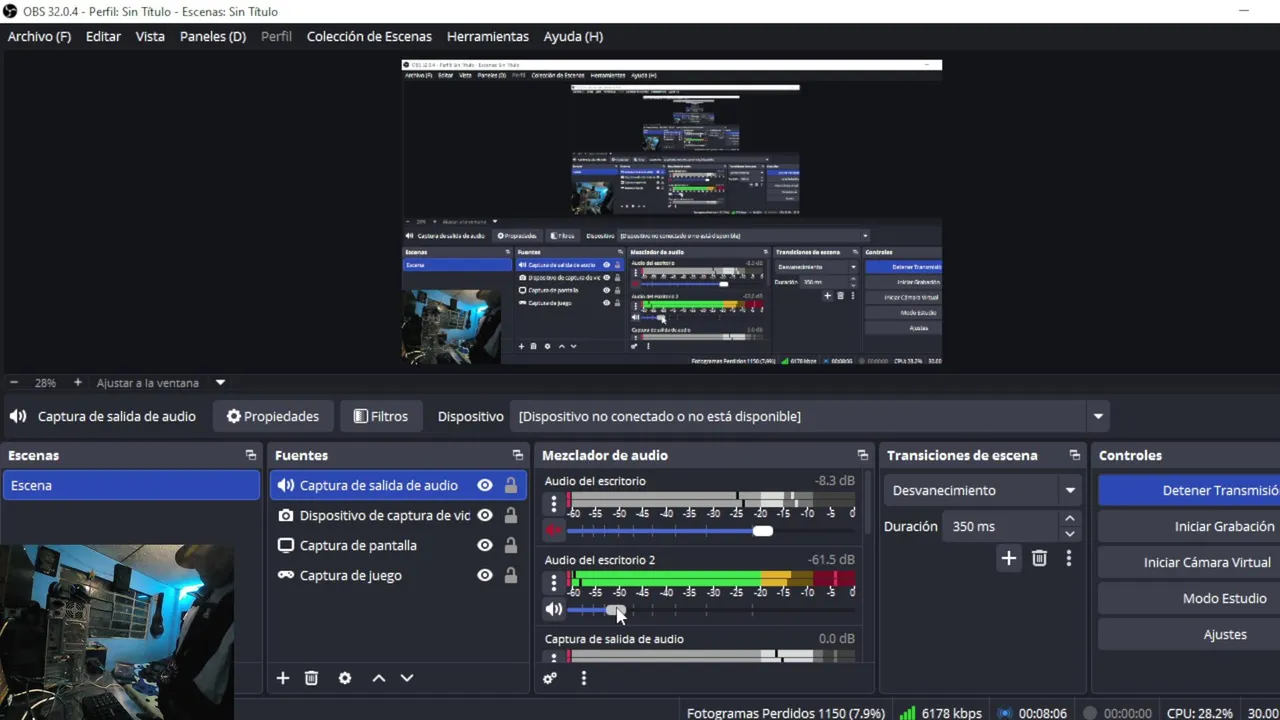This screenshot has width=1280, height=720.
Task: Open options dots for Audio del escritorio
Action: 554,505
